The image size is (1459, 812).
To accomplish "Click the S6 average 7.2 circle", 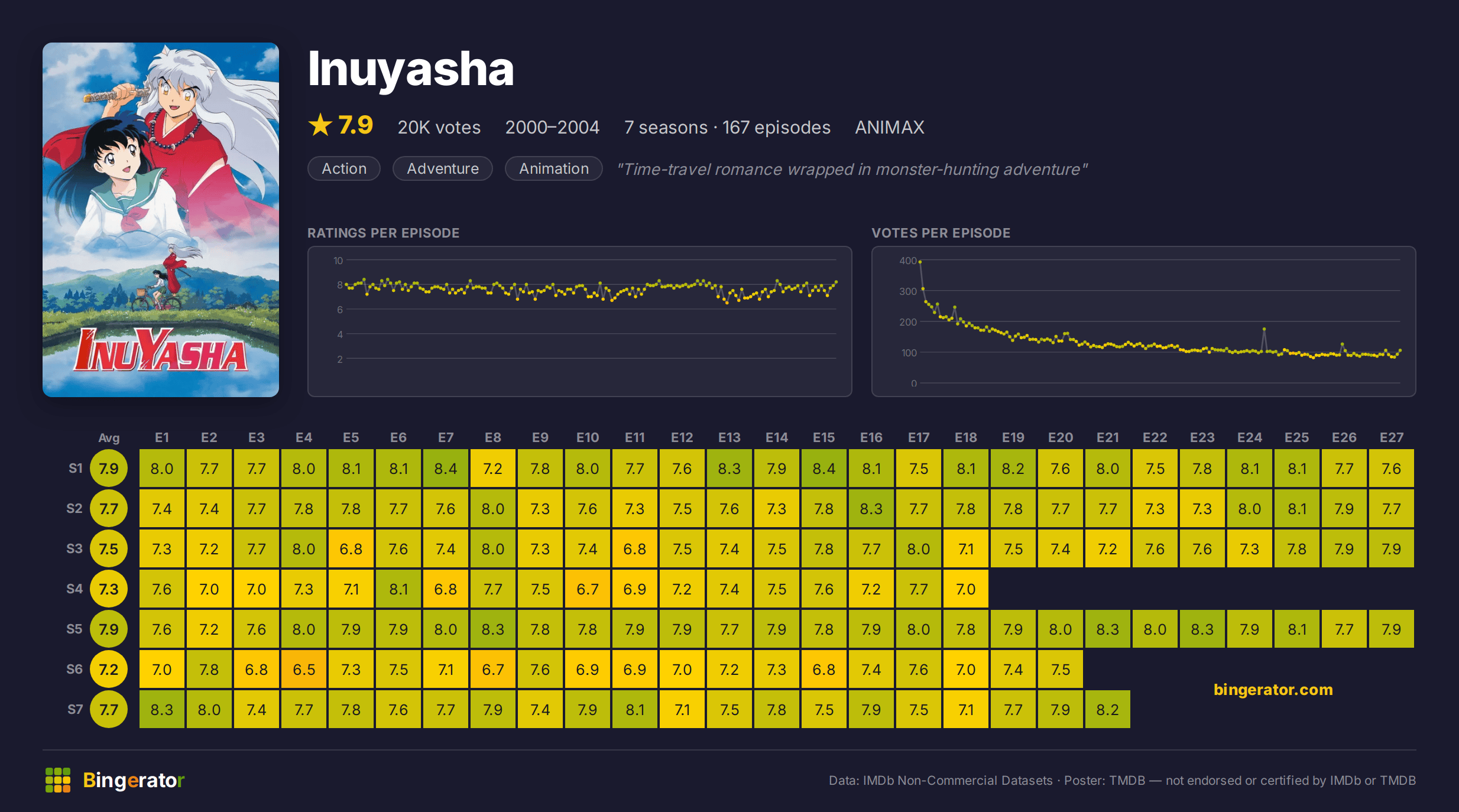I will pos(109,670).
